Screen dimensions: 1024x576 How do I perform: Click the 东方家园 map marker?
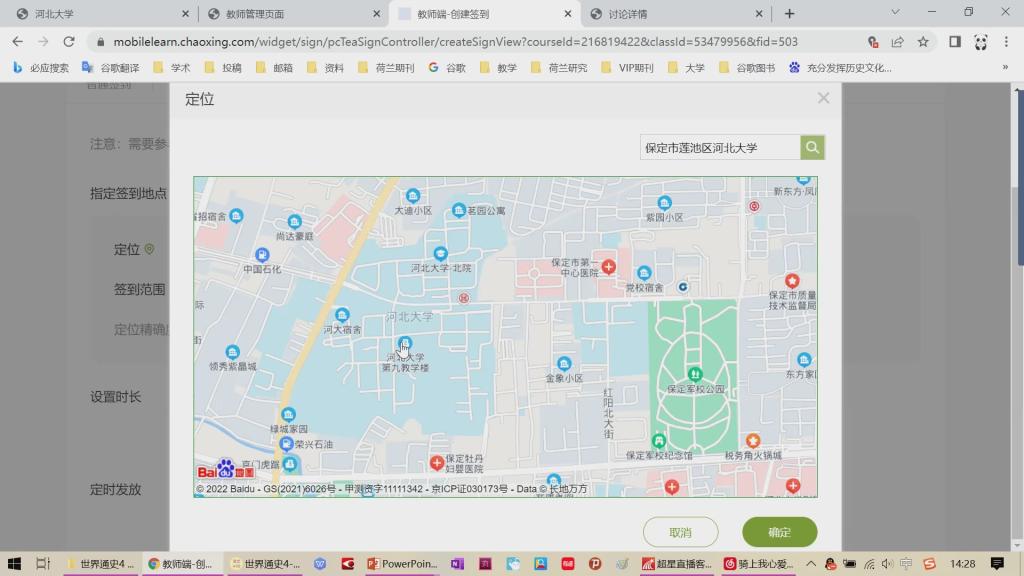pos(804,360)
